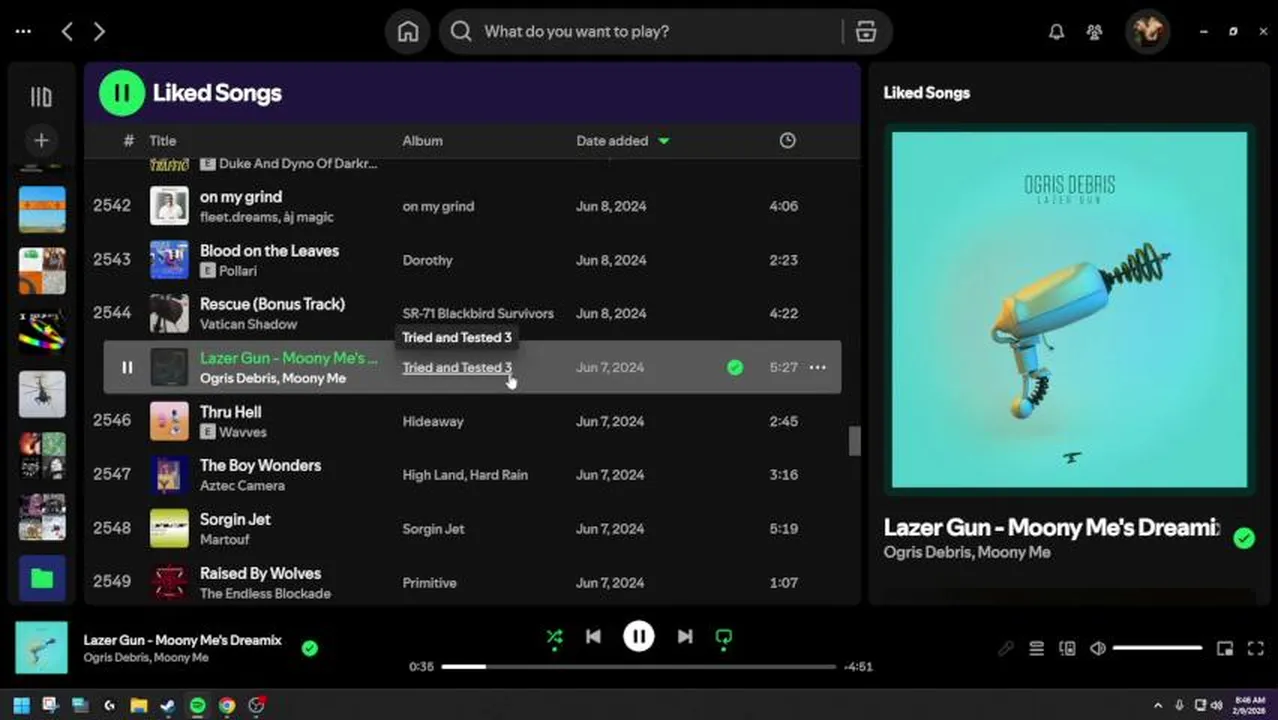Open Ogris Debris artist in Now Playing panel
The image size is (1278, 720).
[x=927, y=552]
